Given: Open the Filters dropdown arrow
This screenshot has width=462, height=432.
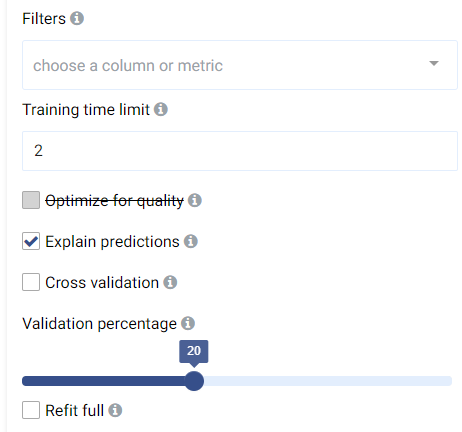Looking at the screenshot, I should pos(434,63).
